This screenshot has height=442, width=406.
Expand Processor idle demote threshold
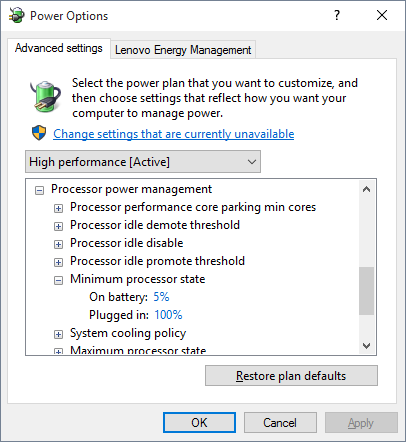coord(58,226)
